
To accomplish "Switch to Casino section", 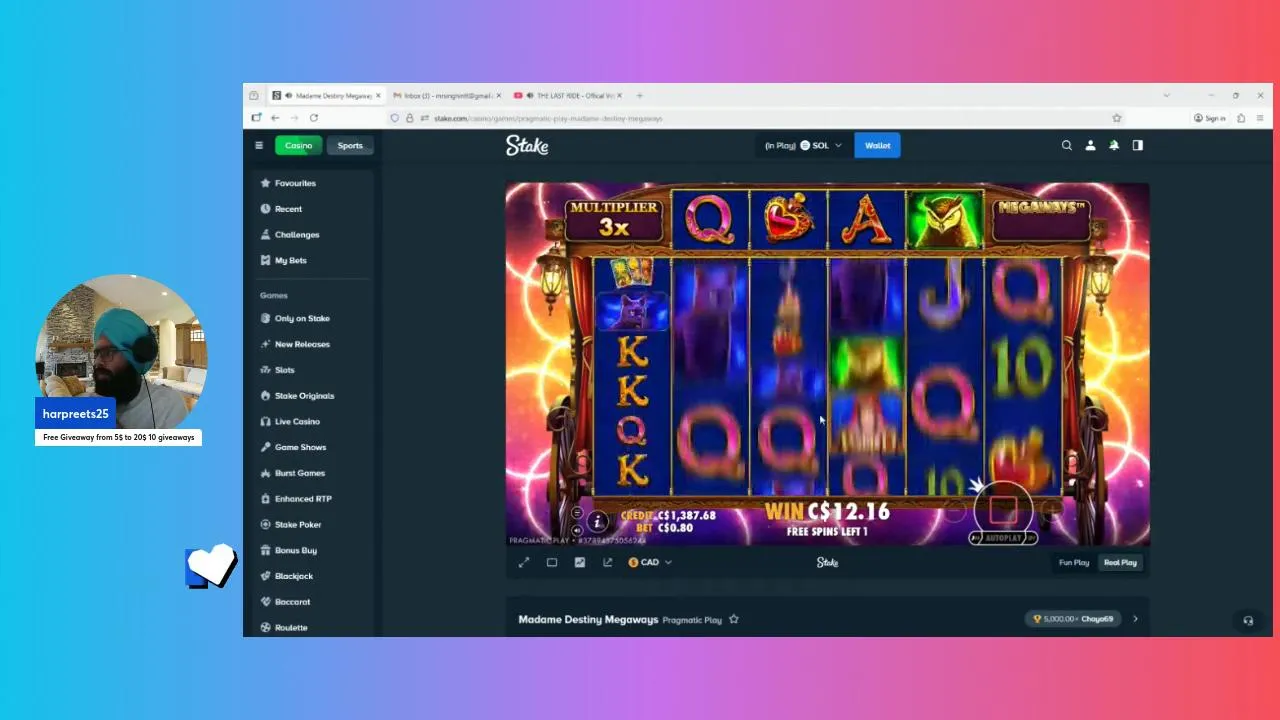I will tap(298, 145).
